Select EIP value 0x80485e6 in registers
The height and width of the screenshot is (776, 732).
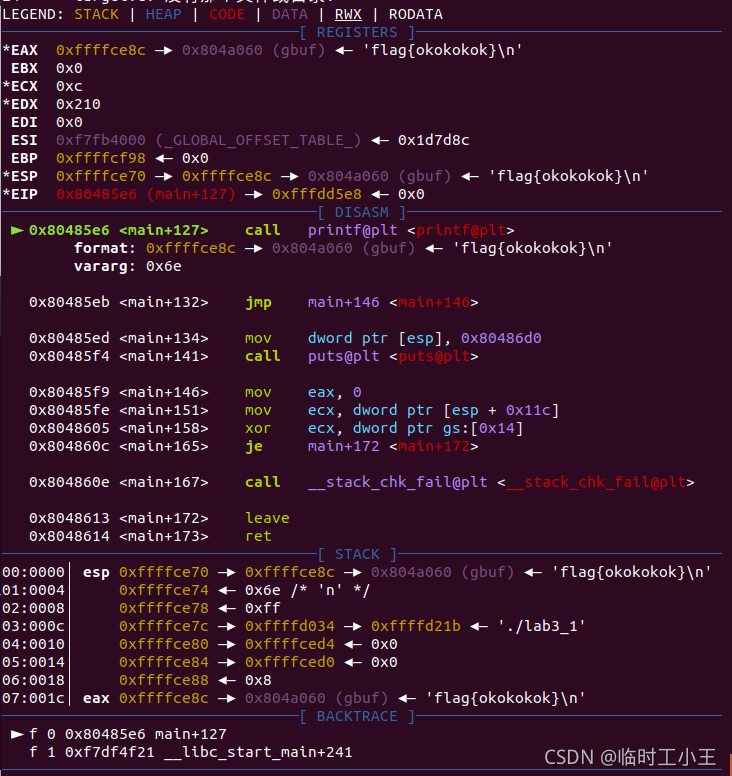(x=97, y=194)
